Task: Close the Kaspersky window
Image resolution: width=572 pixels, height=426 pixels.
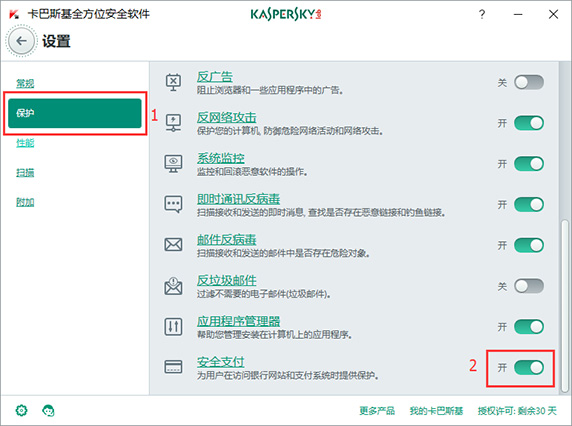Action: point(553,14)
